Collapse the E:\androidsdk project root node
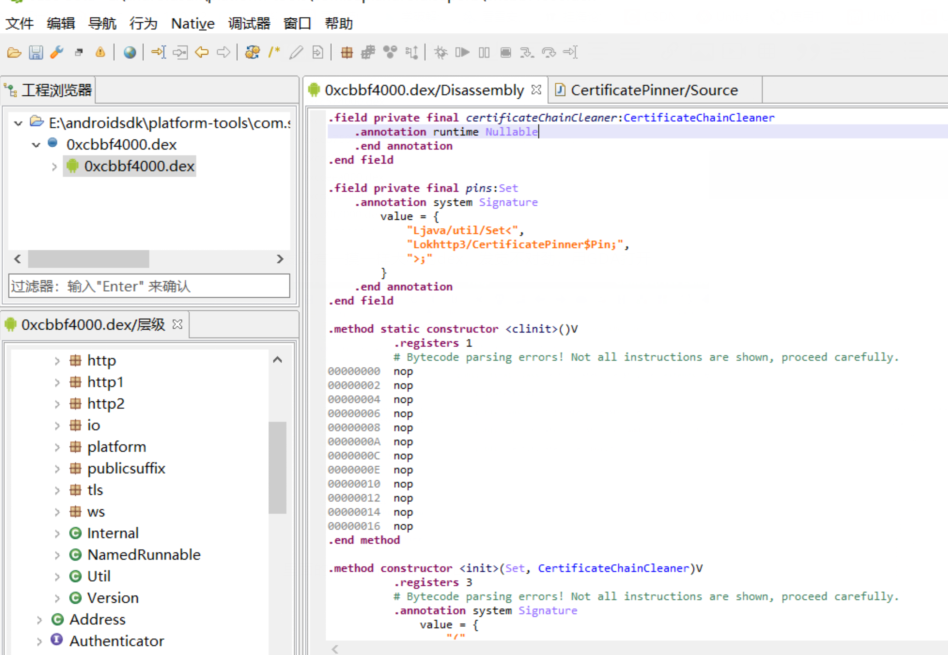Viewport: 948px width, 655px height. pyautogui.click(x=18, y=123)
